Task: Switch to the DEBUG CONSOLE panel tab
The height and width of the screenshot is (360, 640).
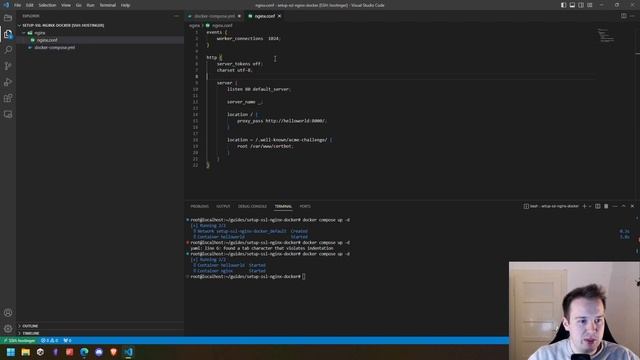Action: 252,207
